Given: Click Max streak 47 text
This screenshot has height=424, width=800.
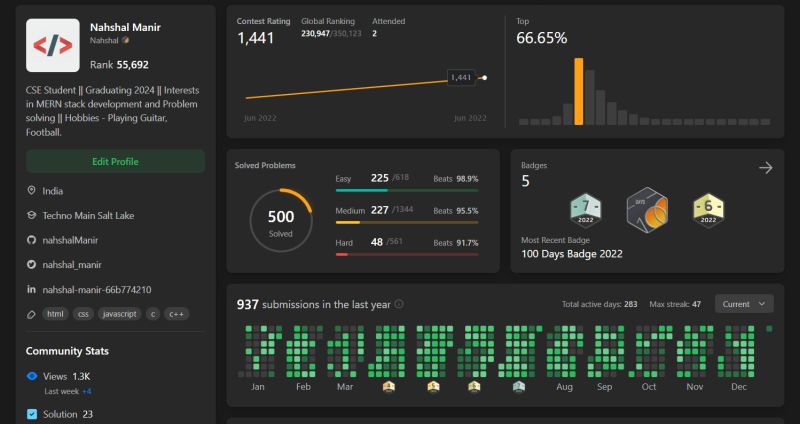Looking at the screenshot, I should [675, 304].
